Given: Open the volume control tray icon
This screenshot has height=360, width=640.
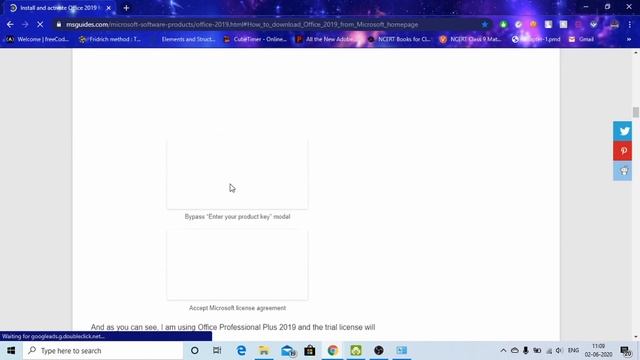Looking at the screenshot, I should coord(559,351).
